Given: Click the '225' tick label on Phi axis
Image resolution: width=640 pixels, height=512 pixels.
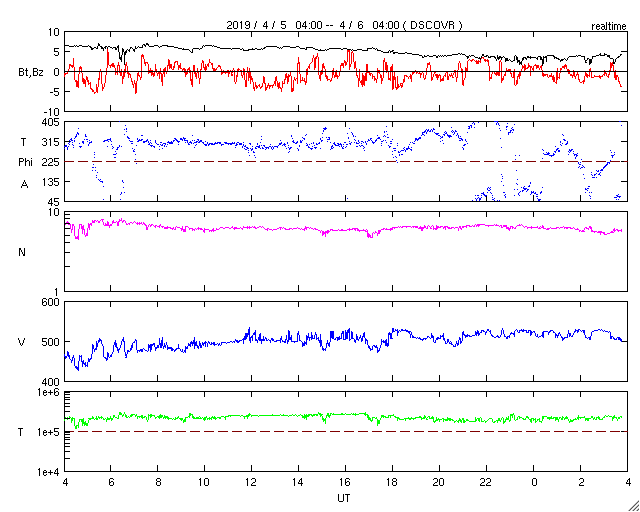Looking at the screenshot, I should [x=52, y=162].
